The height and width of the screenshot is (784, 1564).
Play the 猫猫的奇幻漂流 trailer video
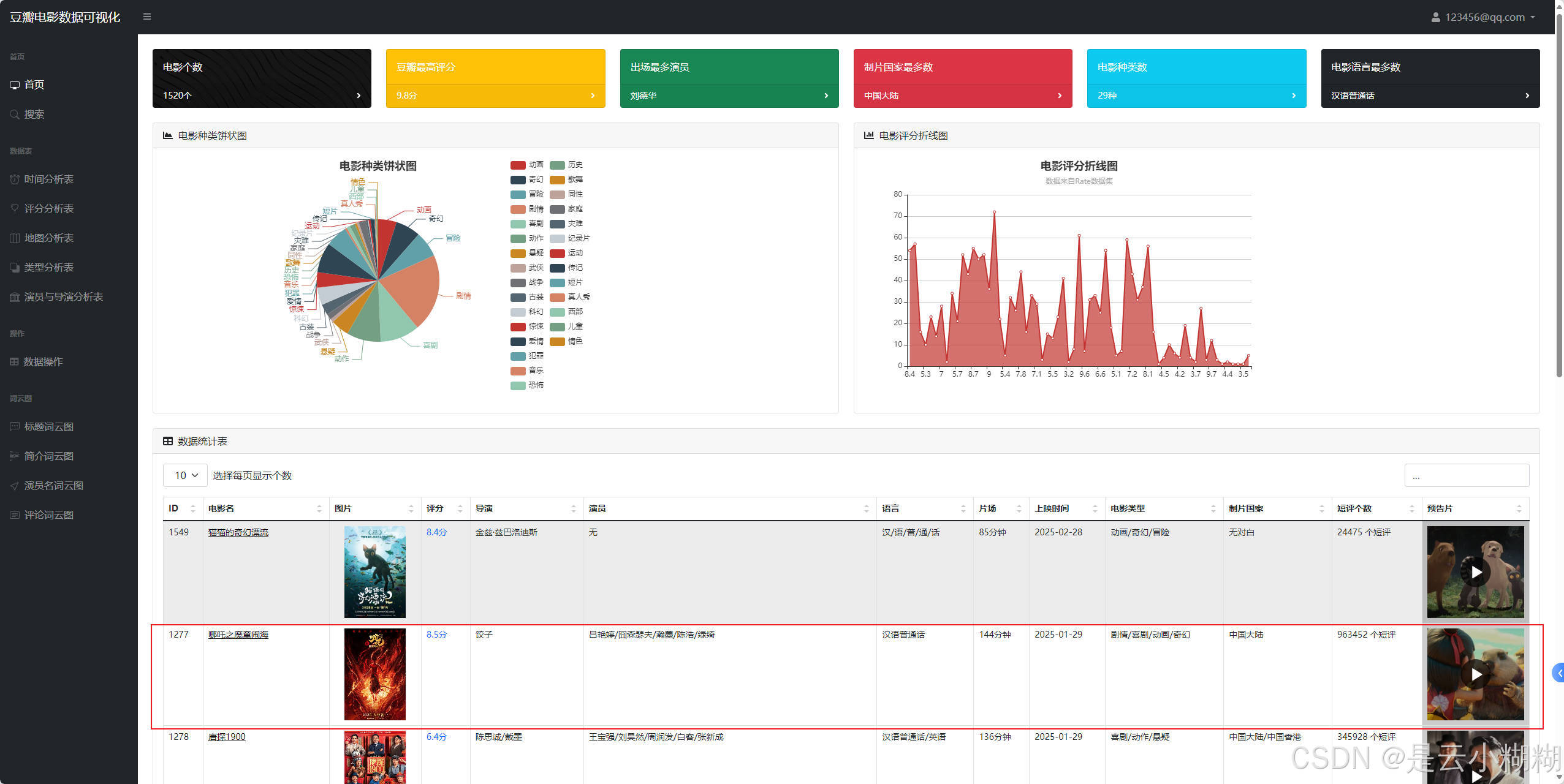(x=1476, y=572)
